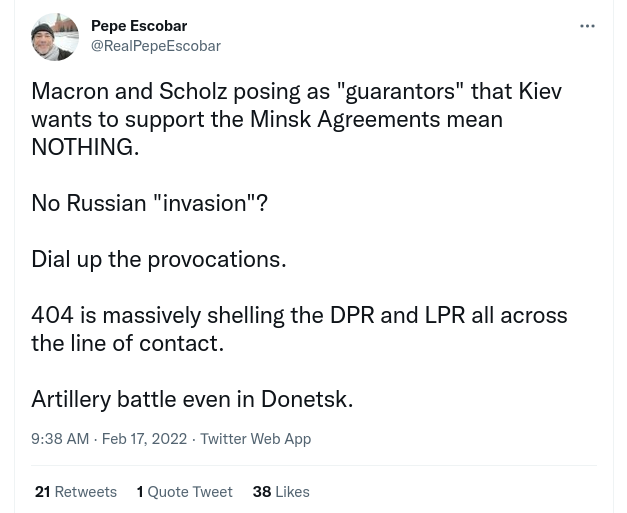Image resolution: width=627 pixels, height=513 pixels.
Task: Show the 38 Likes list
Action: click(281, 491)
